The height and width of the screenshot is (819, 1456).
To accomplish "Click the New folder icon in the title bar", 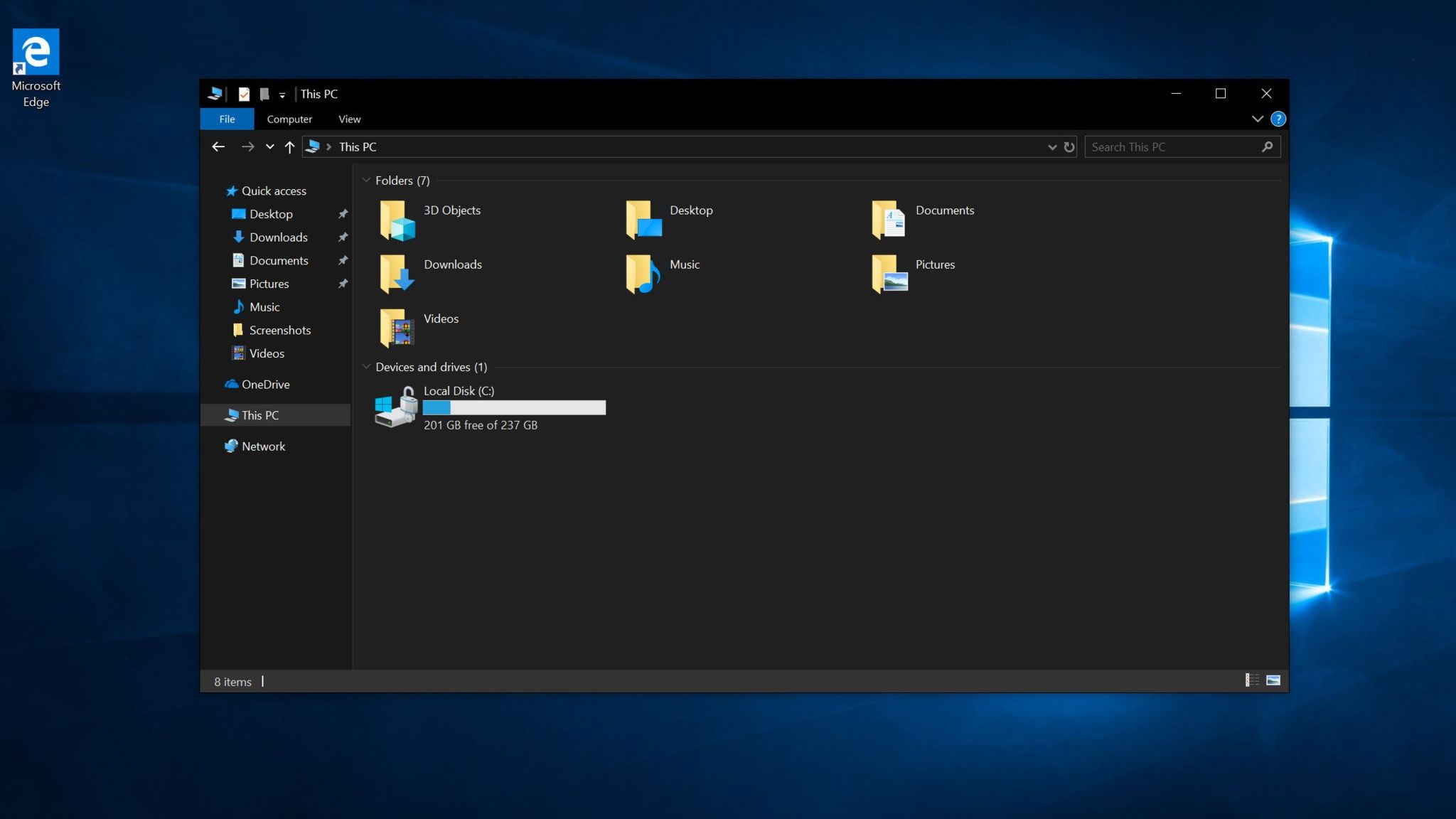I will pos(264,94).
